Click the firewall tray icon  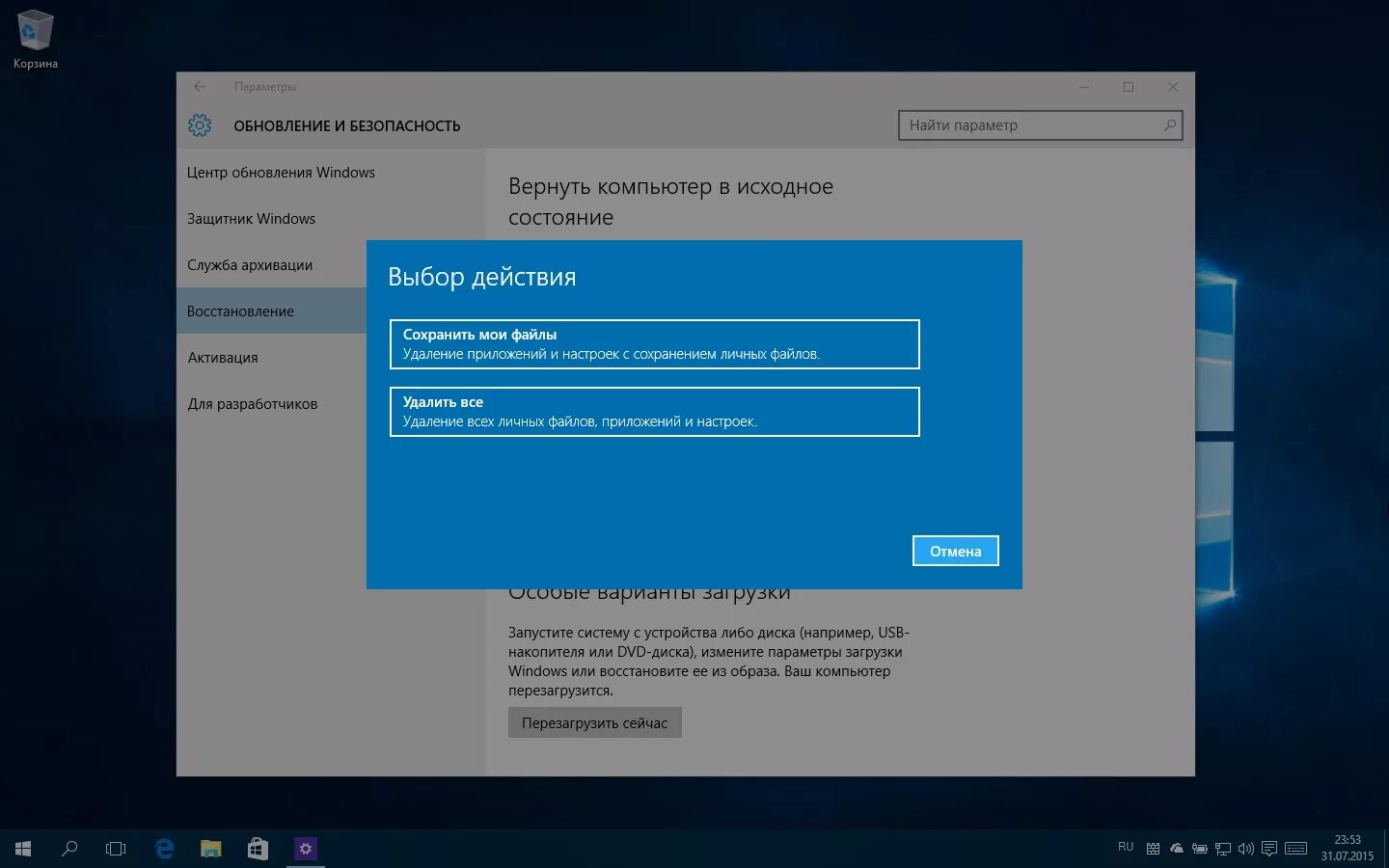(1153, 849)
